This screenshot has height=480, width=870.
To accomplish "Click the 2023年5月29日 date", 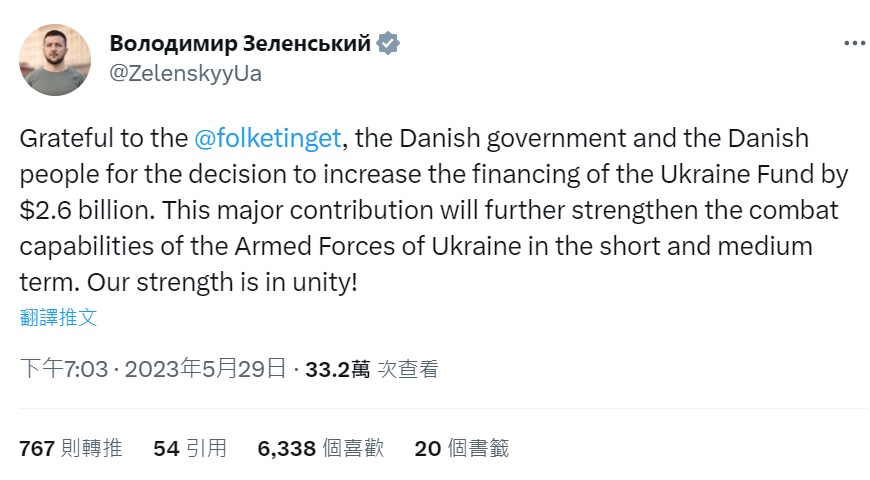I will [x=208, y=369].
